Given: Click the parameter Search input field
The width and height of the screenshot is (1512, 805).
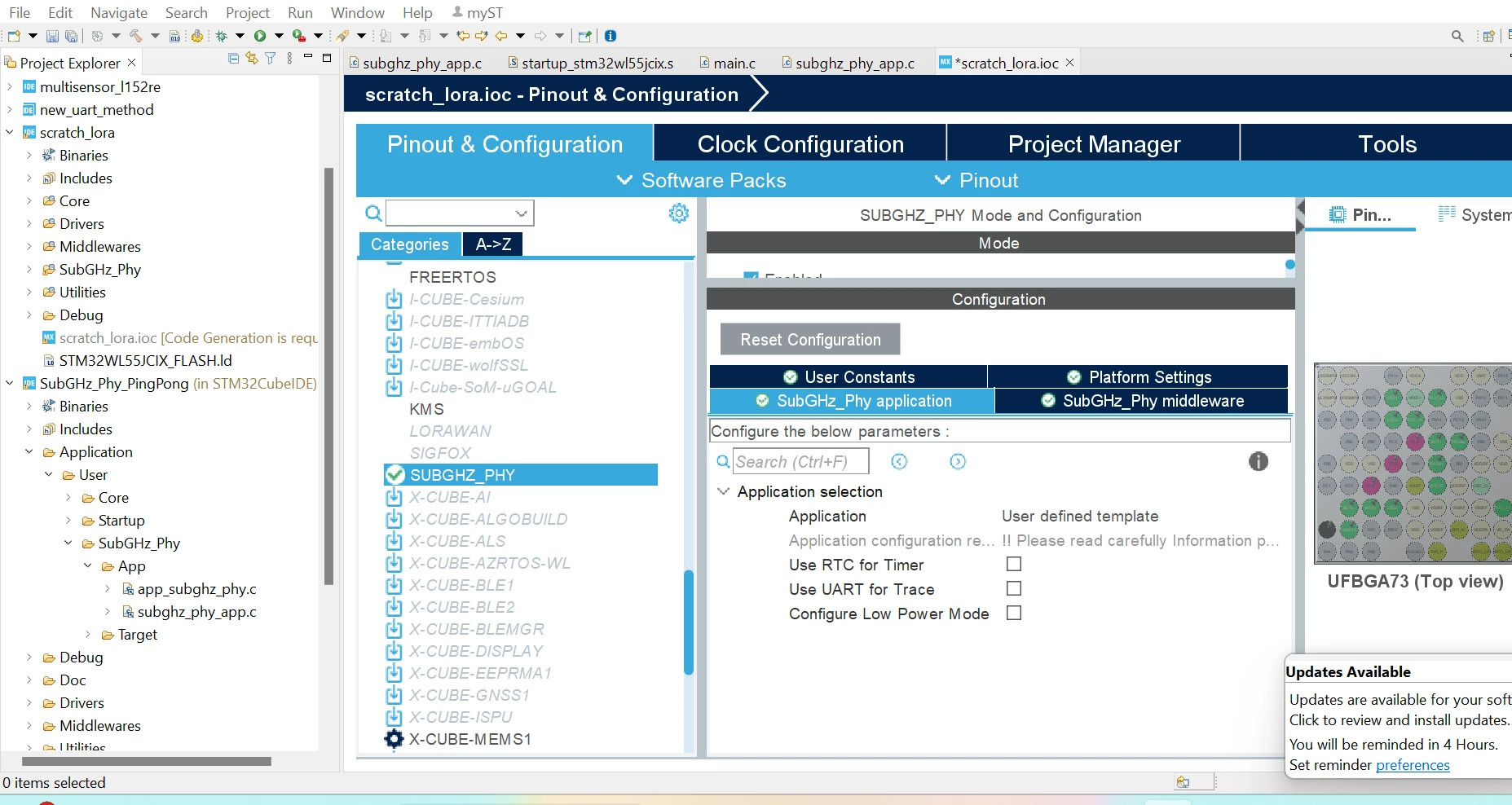Looking at the screenshot, I should click(x=800, y=461).
